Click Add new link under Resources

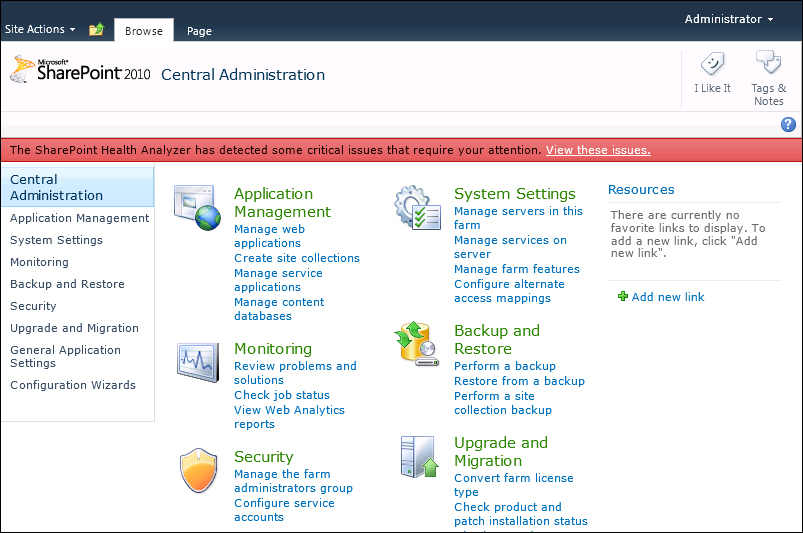668,297
